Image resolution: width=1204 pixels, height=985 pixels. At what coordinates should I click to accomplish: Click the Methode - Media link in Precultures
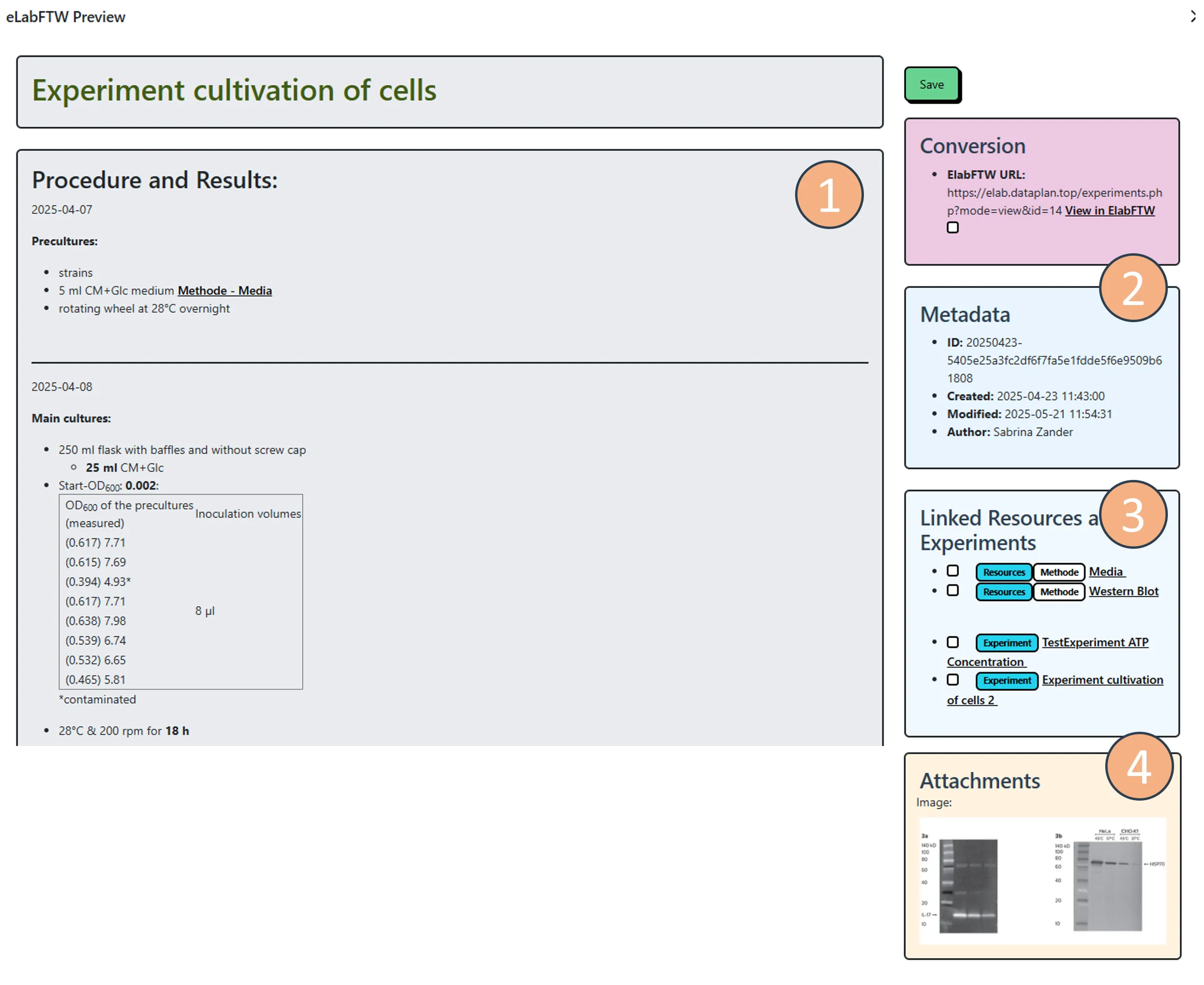(225, 290)
